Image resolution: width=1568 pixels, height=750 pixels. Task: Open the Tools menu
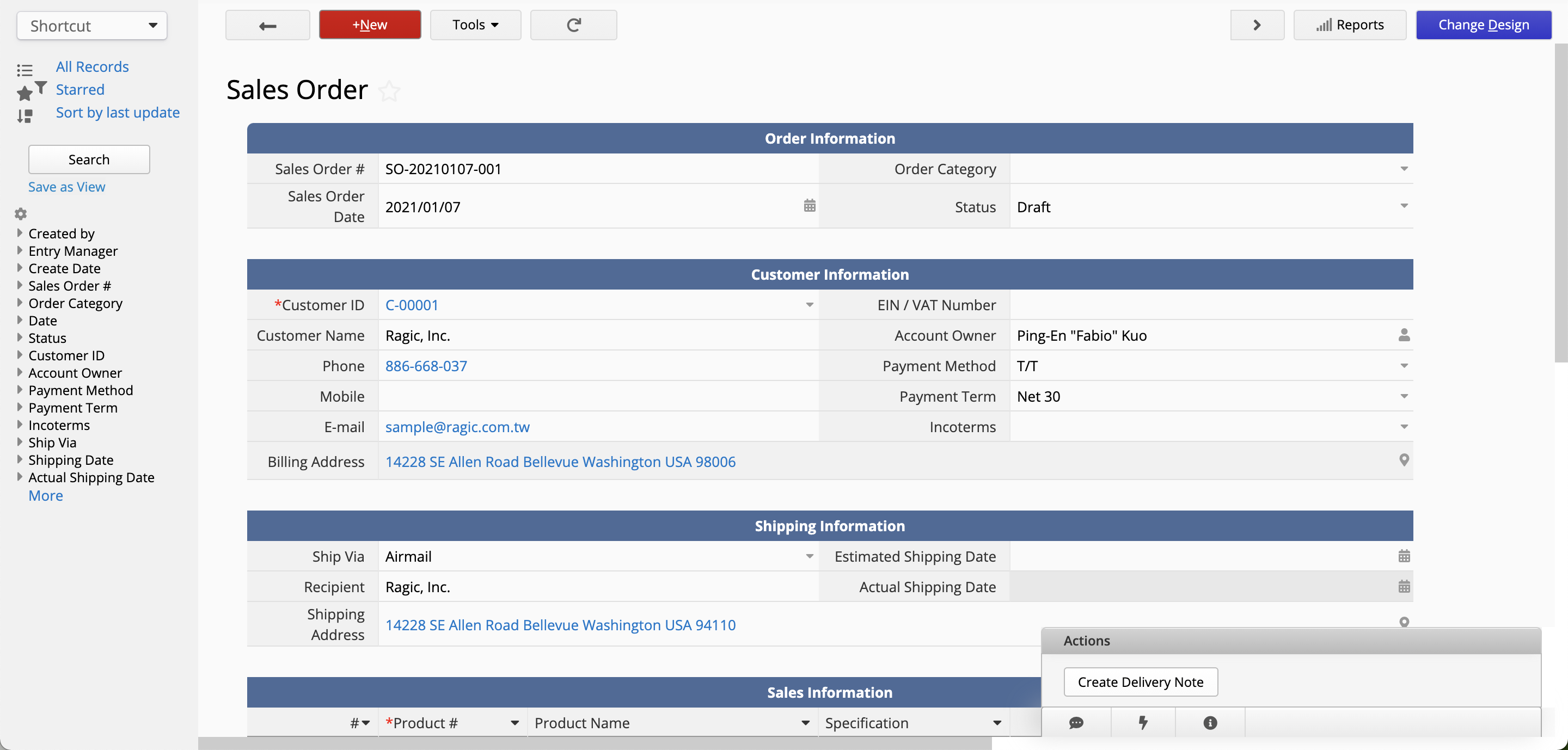pos(475,25)
